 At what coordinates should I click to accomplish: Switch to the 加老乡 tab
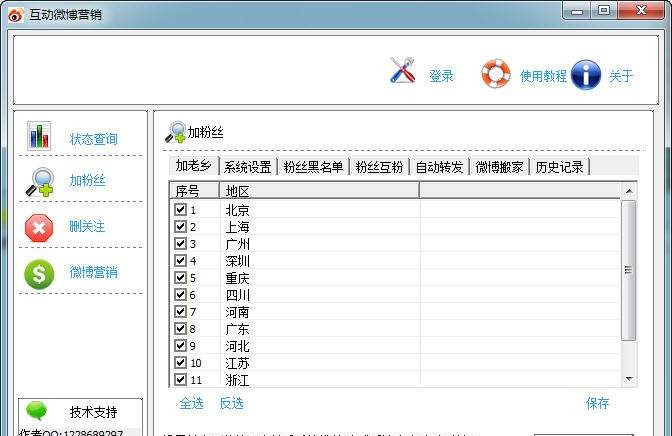[194, 166]
